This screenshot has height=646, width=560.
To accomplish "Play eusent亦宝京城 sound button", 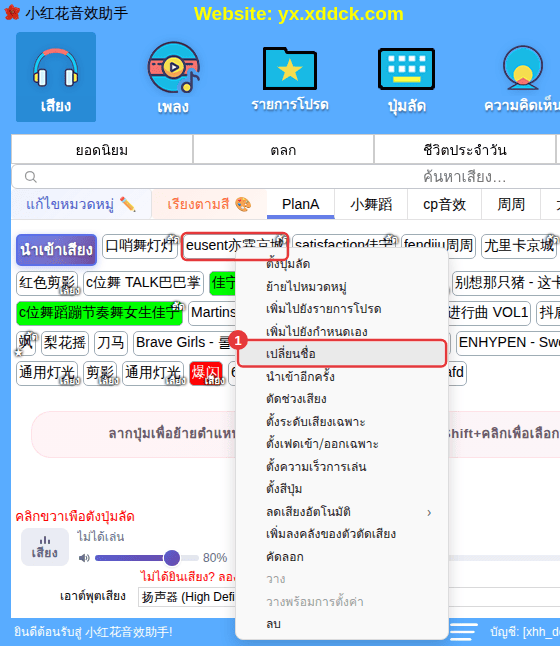I will pos(235,246).
